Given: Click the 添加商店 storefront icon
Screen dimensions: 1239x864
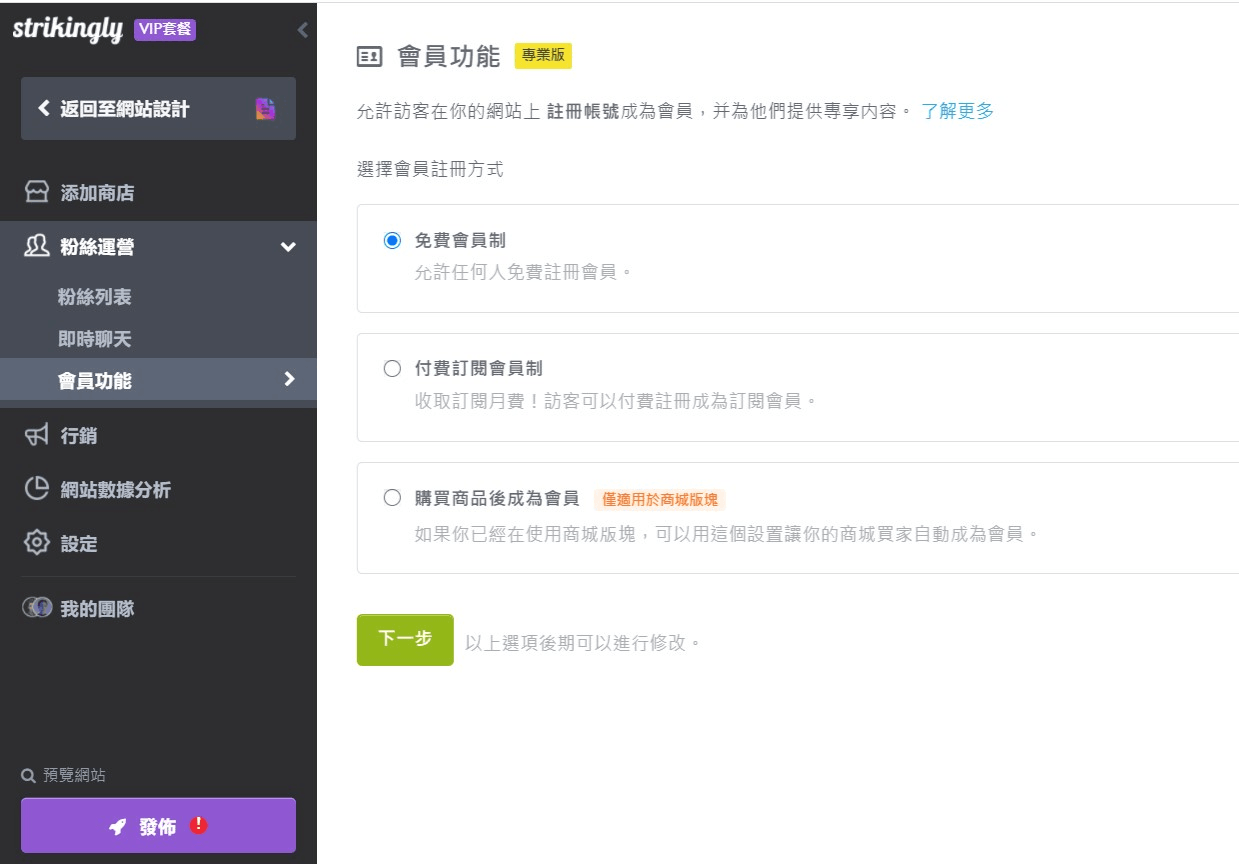Looking at the screenshot, I should tap(36, 192).
